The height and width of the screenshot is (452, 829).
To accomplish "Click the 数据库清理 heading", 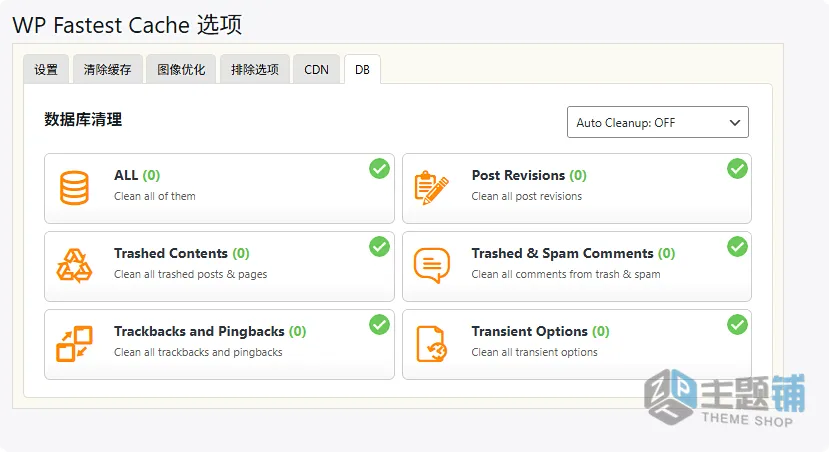I will [x=83, y=119].
